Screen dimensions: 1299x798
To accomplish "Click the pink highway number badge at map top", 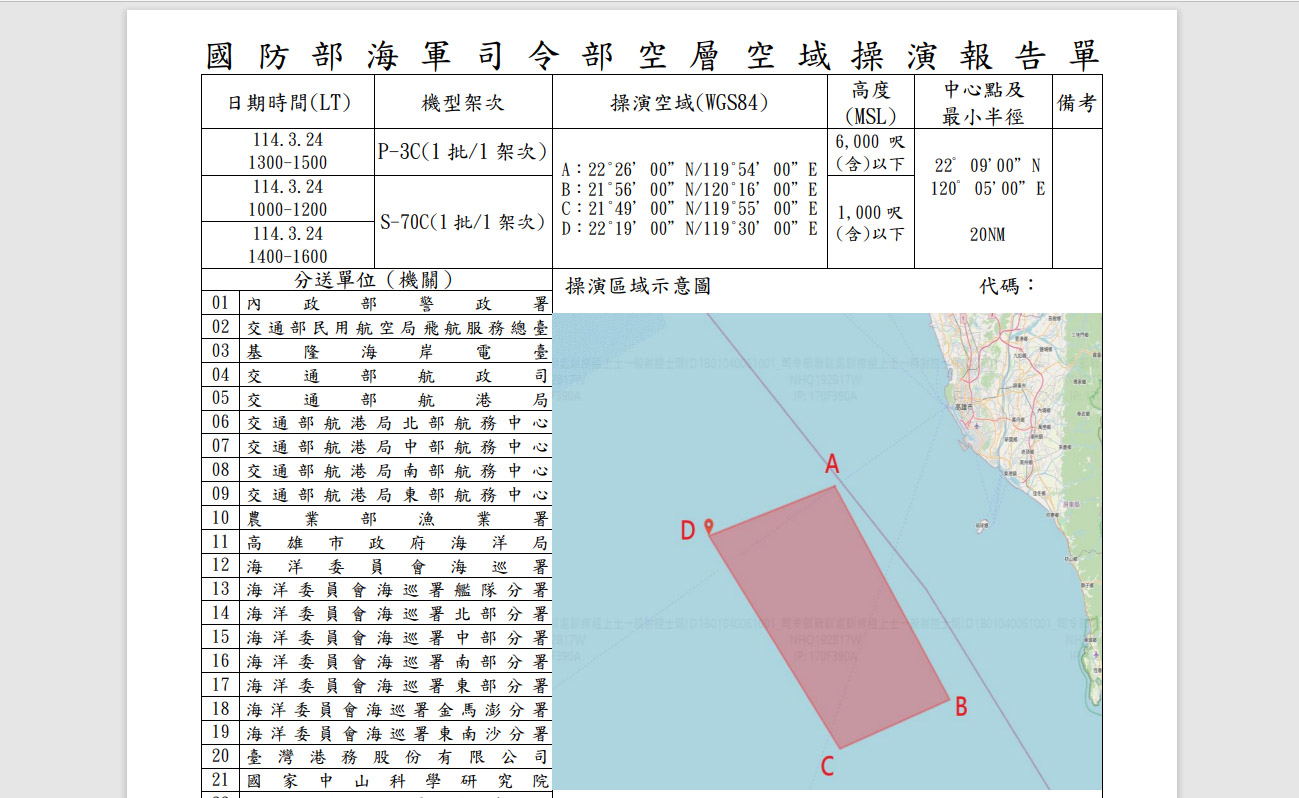I will tap(963, 317).
